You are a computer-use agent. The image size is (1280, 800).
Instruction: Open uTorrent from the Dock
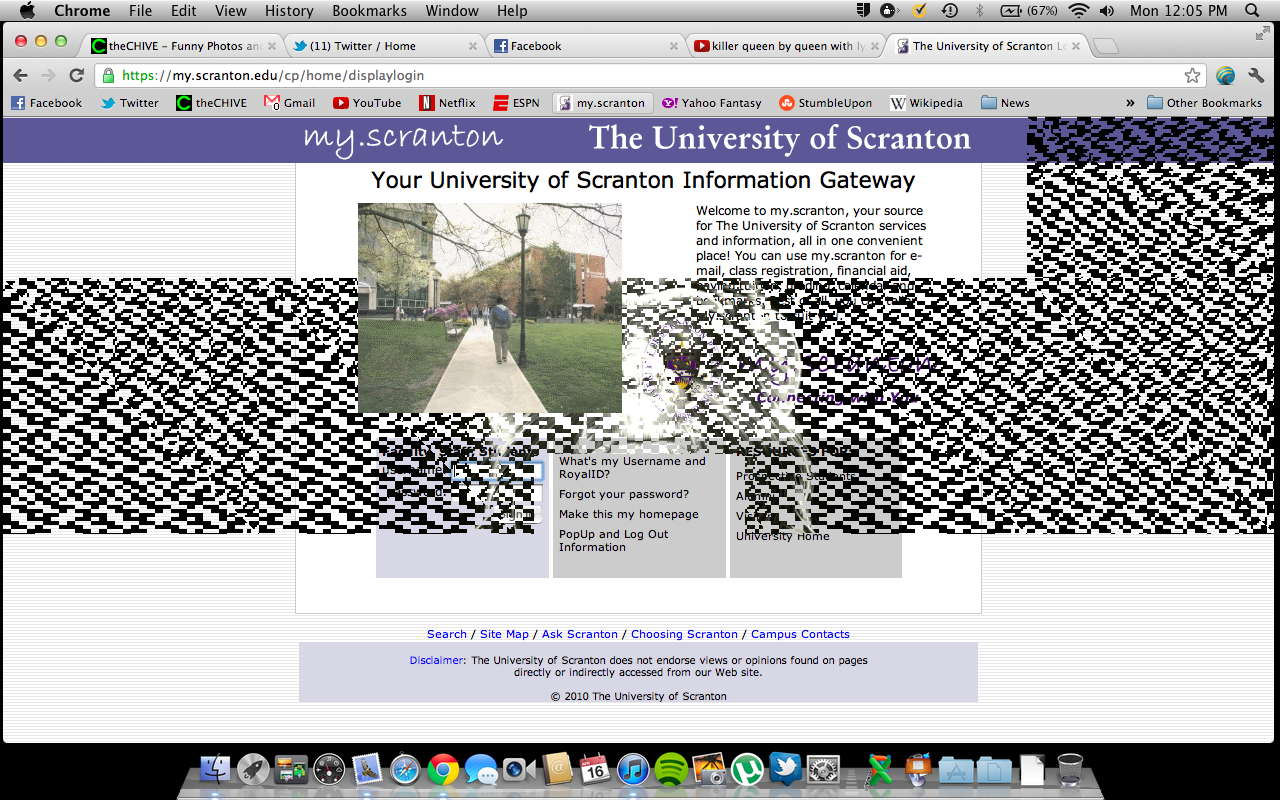coord(747,768)
